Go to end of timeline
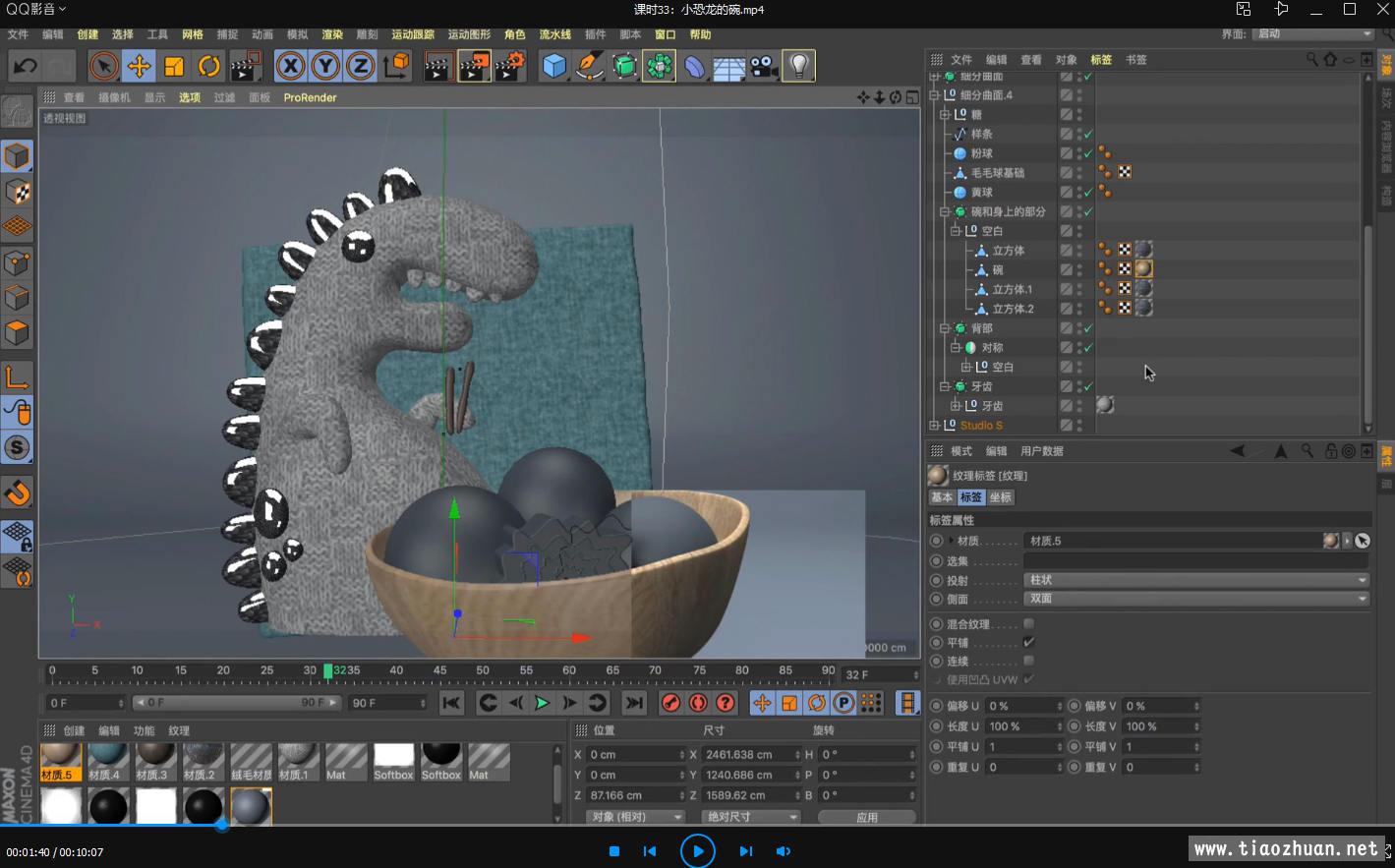Screen dimensions: 1395x868 tap(634, 703)
